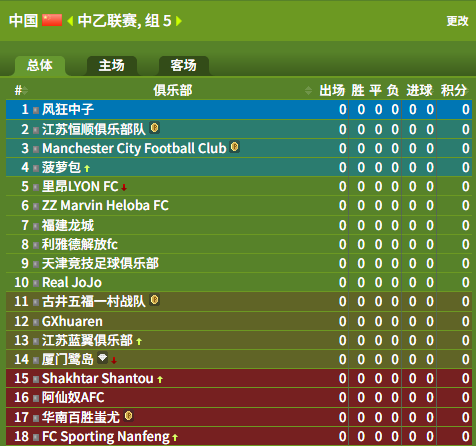This screenshot has height=446, width=476.
Task: Click the China flag icon
Action: point(52,20)
